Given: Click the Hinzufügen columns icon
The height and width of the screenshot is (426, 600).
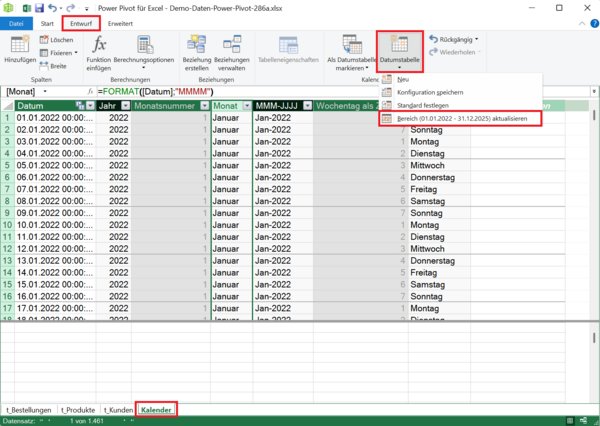Looking at the screenshot, I should [20, 46].
